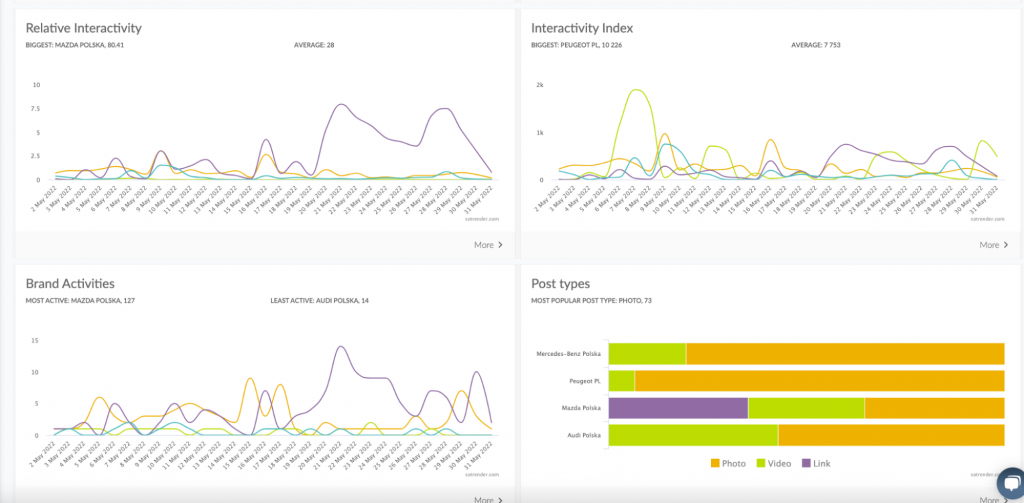Open the chat widget bubble

(1011, 484)
